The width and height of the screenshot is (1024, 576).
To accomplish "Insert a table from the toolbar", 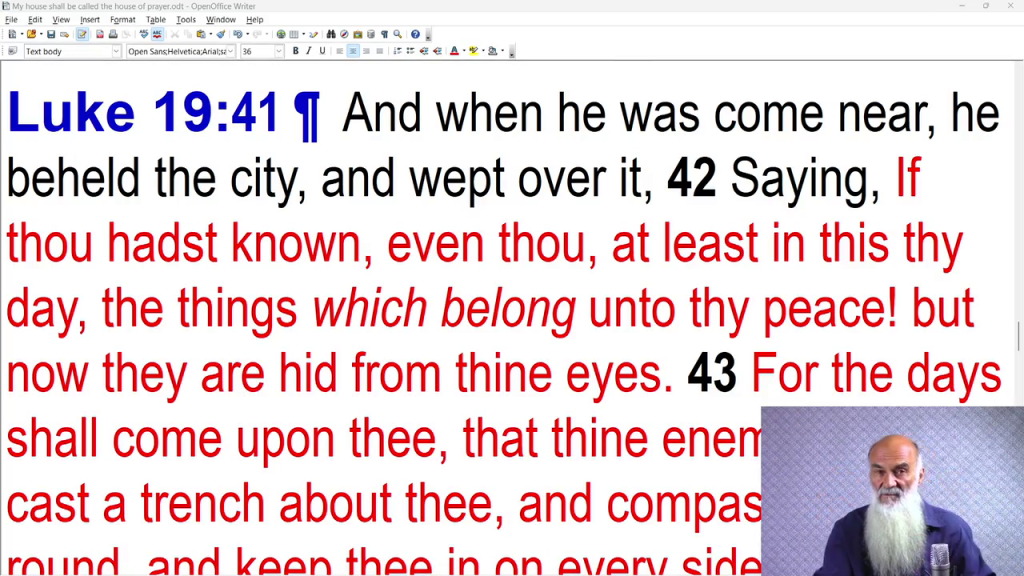I will (294, 34).
